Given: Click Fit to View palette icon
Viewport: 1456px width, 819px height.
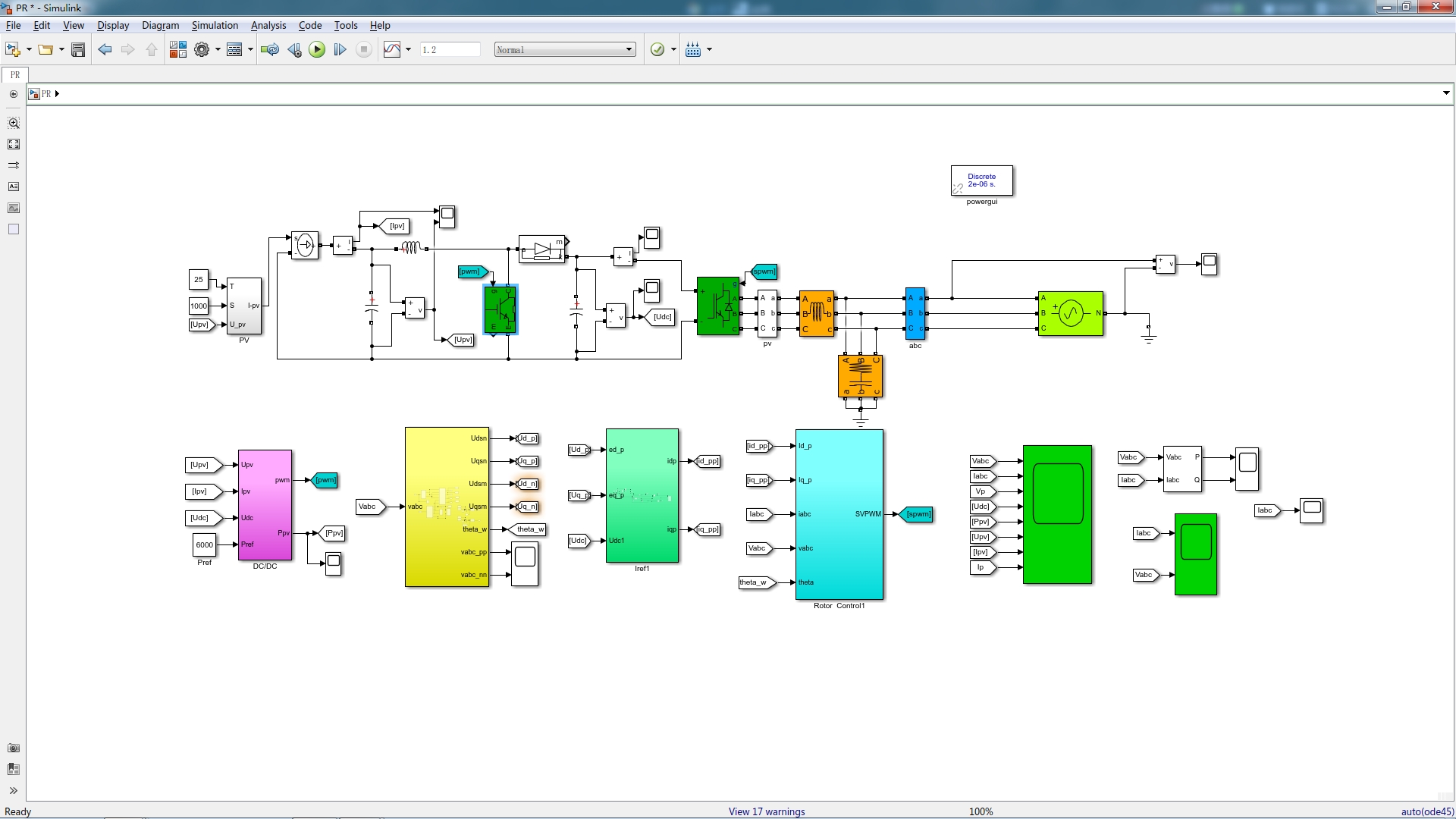Looking at the screenshot, I should click(13, 144).
